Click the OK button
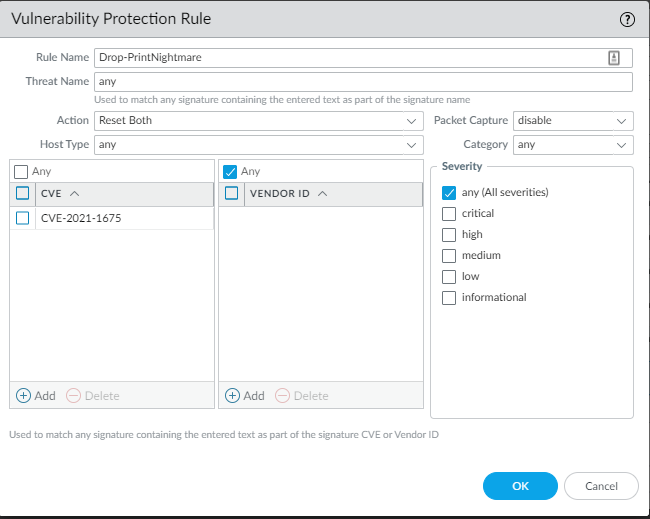Image resolution: width=650 pixels, height=519 pixels. pos(520,486)
